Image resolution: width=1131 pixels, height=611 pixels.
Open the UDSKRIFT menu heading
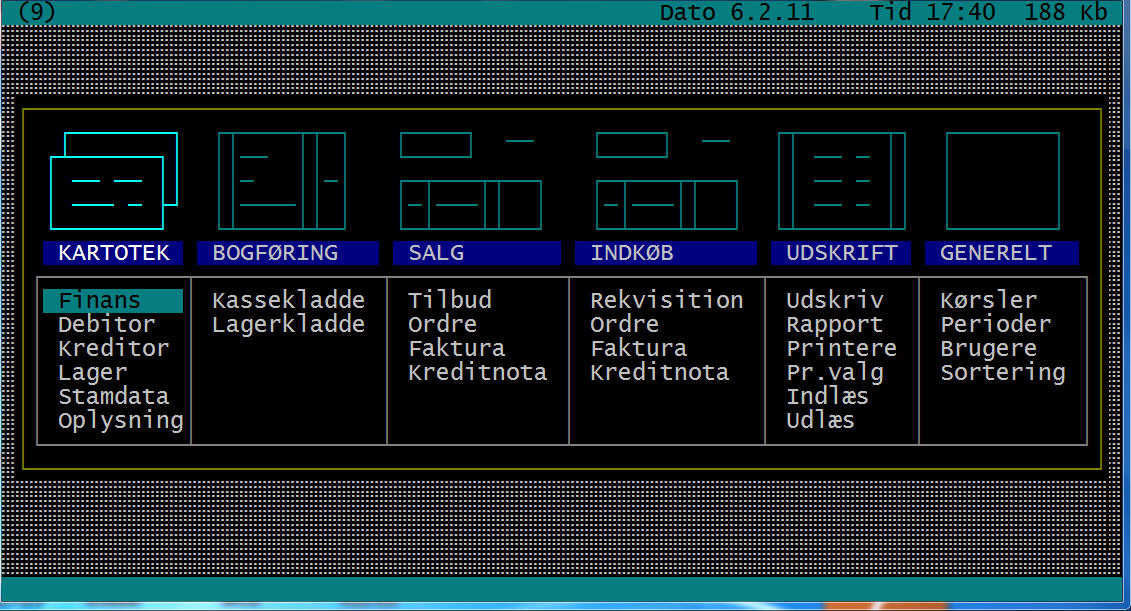click(841, 253)
